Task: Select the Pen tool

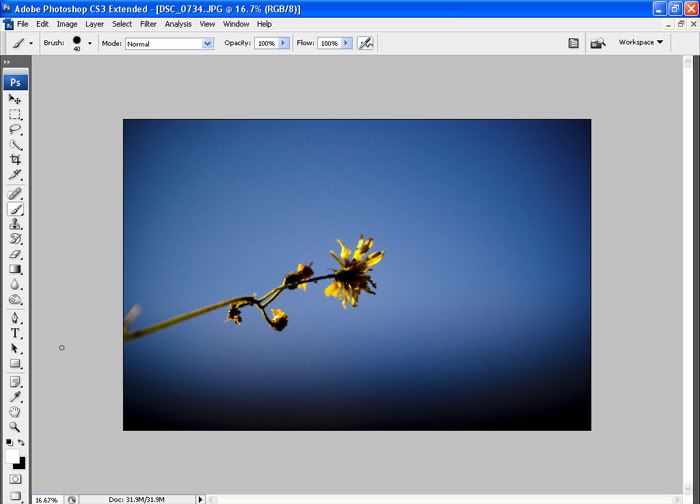Action: tap(15, 318)
